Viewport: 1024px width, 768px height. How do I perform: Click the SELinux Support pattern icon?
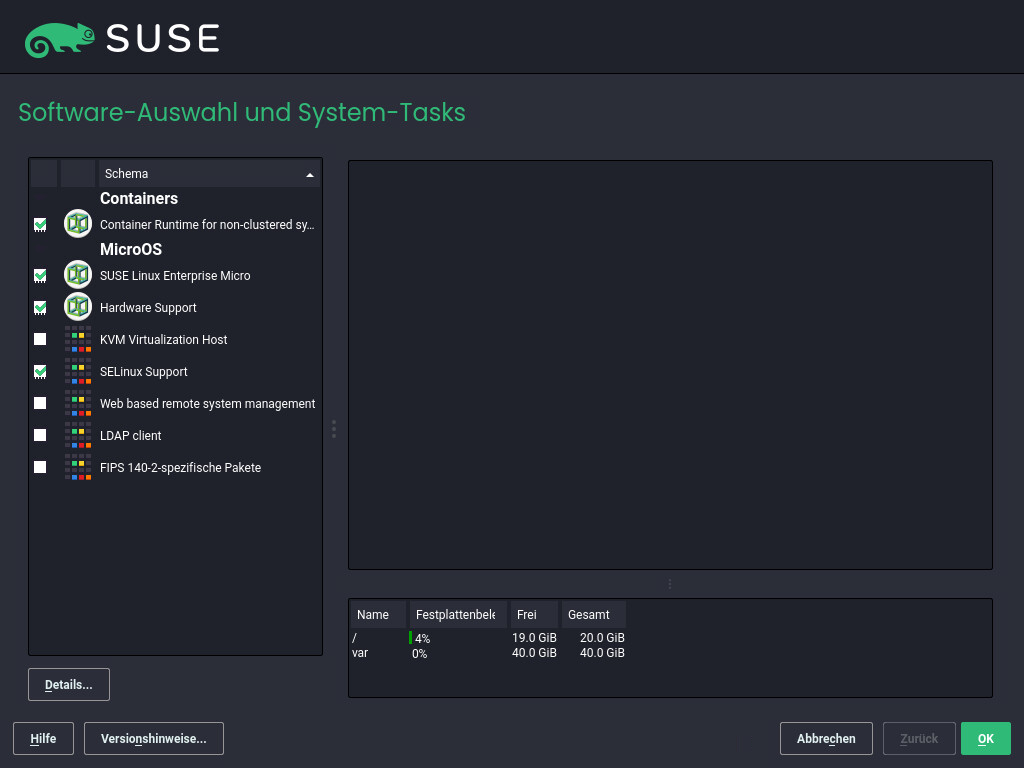(78, 371)
